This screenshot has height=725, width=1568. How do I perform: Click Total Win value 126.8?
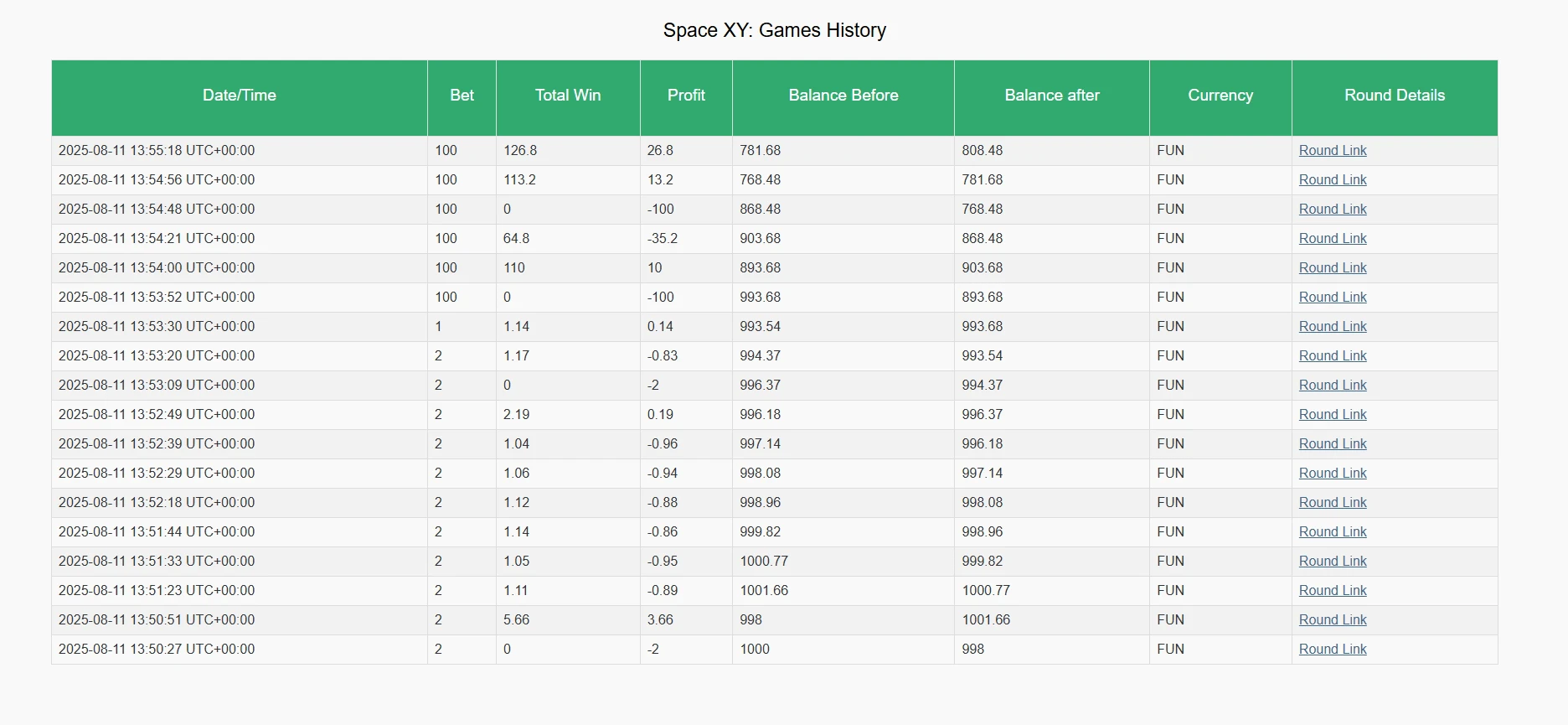click(520, 151)
